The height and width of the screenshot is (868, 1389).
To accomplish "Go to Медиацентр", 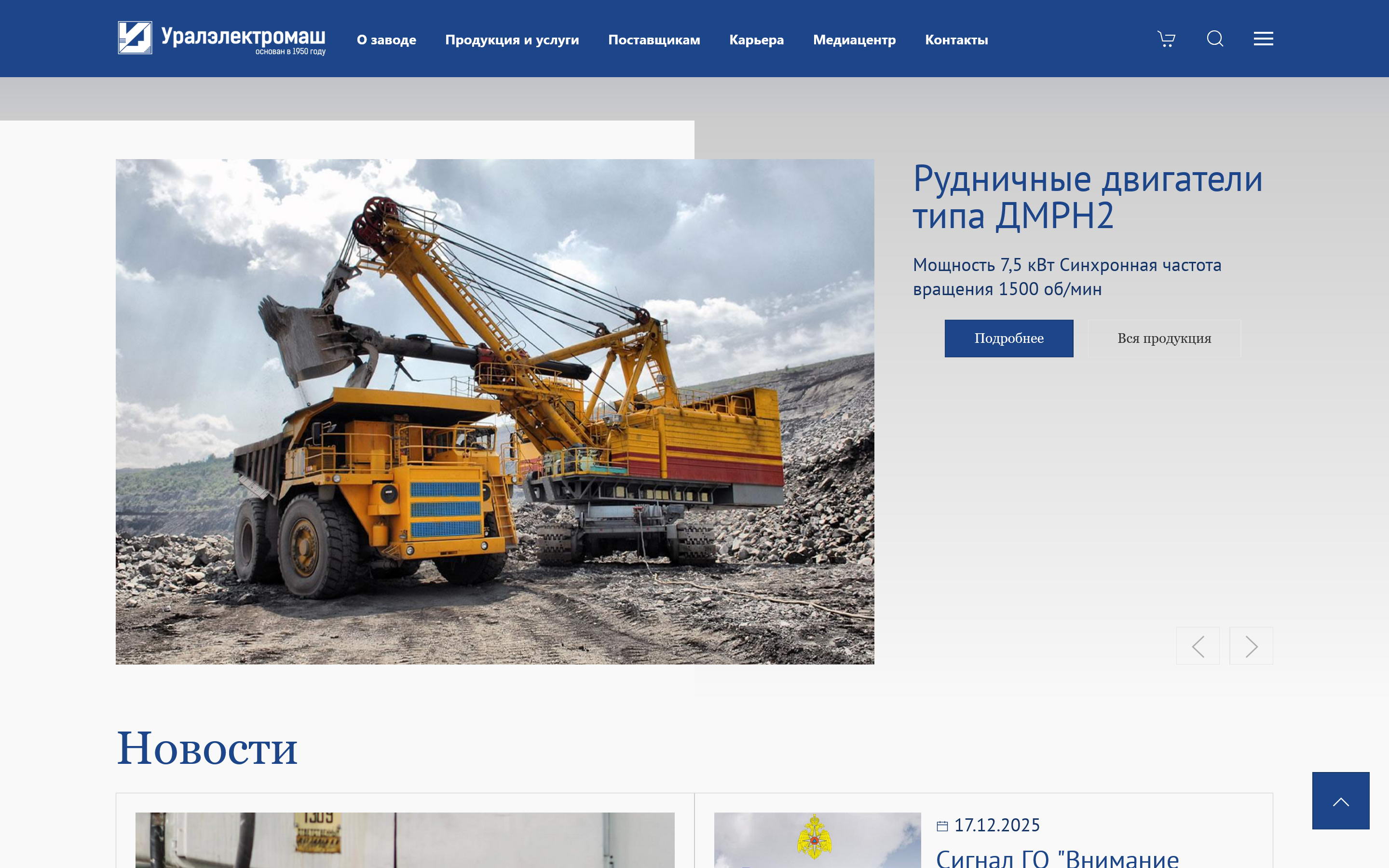I will [855, 40].
